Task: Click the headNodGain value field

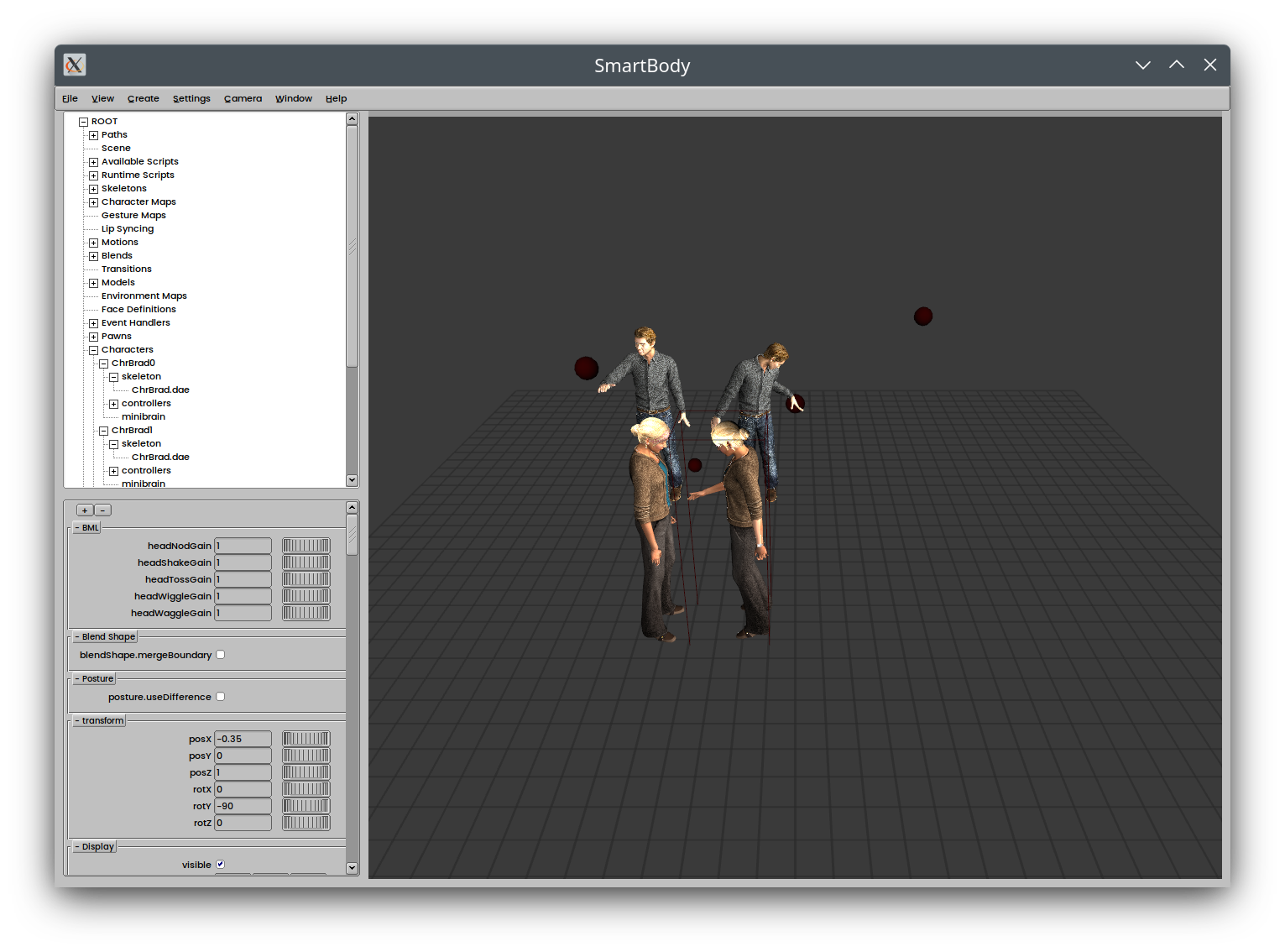Action: click(243, 546)
